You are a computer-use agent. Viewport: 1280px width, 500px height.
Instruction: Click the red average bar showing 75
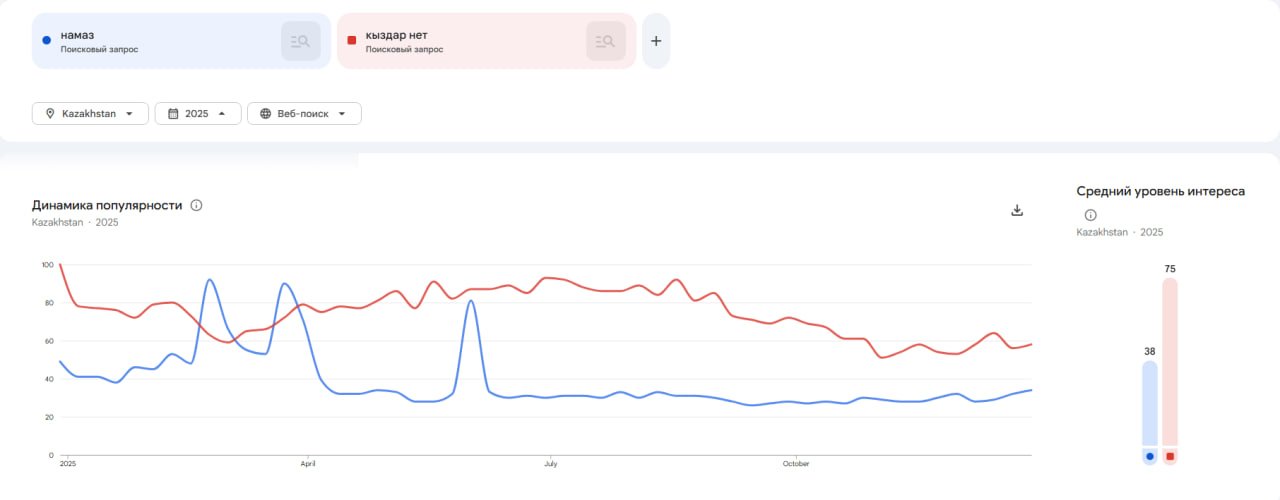(x=1170, y=360)
